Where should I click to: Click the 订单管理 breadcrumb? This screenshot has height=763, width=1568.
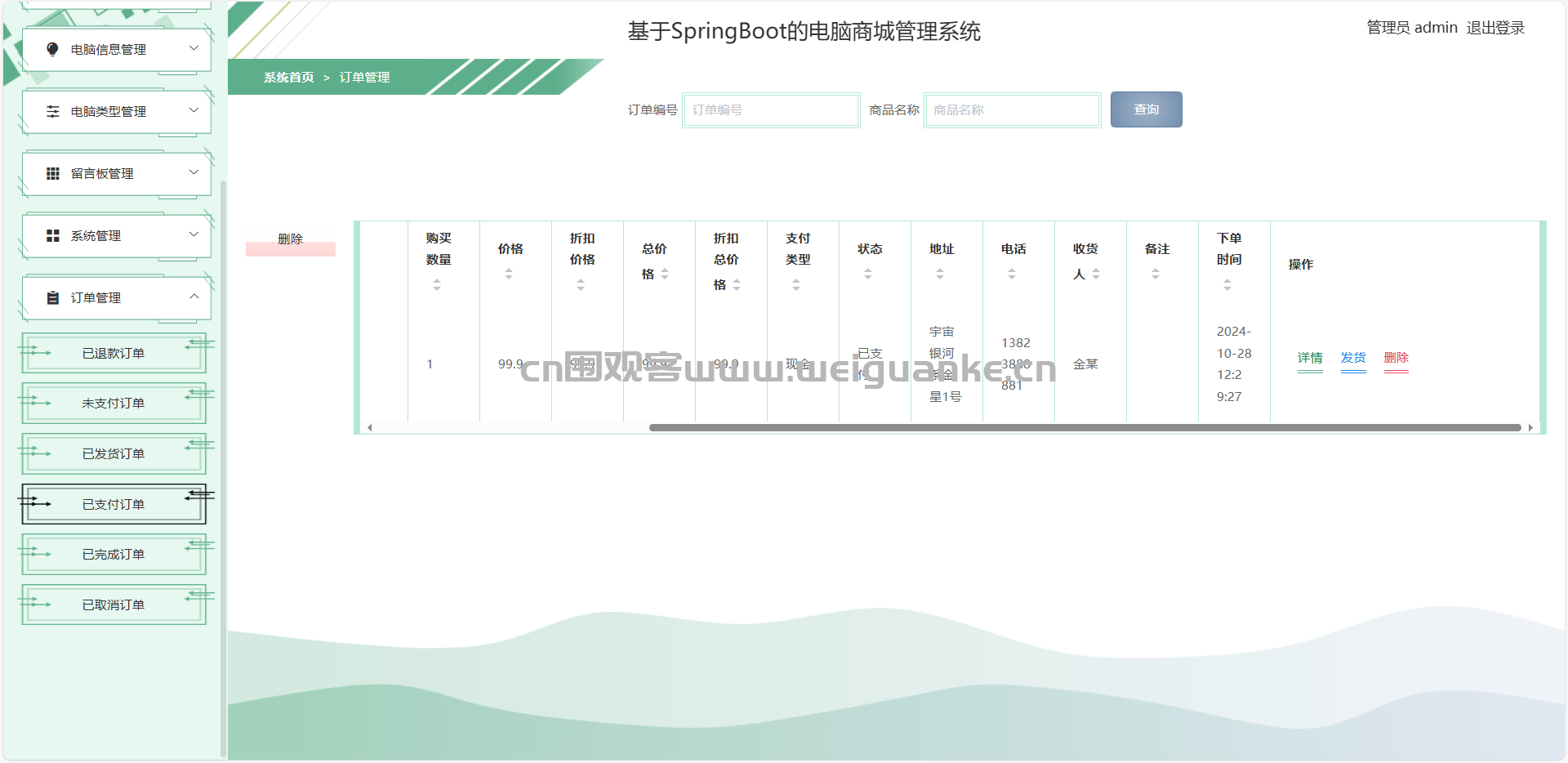point(364,78)
